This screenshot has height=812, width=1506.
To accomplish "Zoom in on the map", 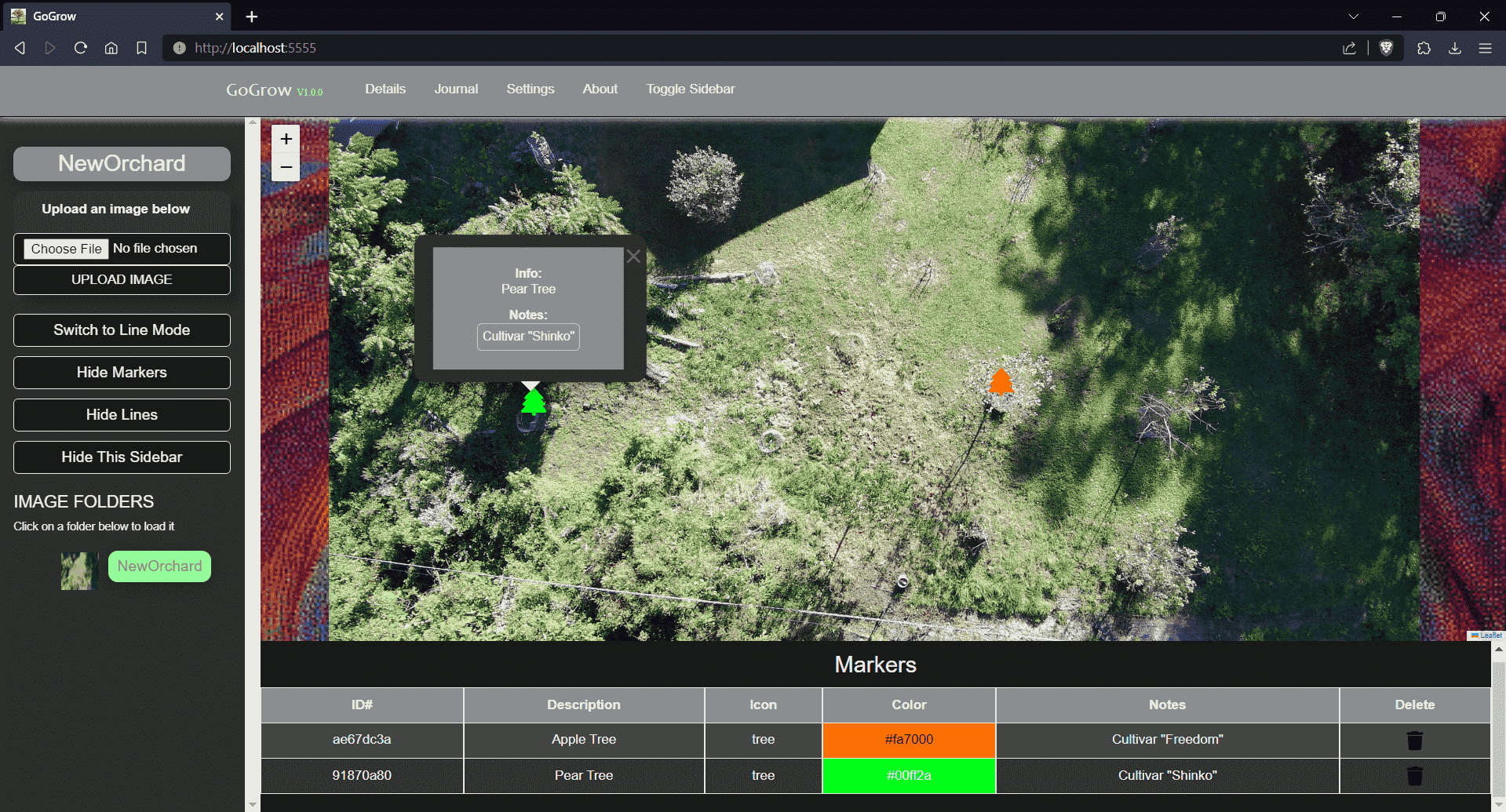I will pyautogui.click(x=286, y=139).
